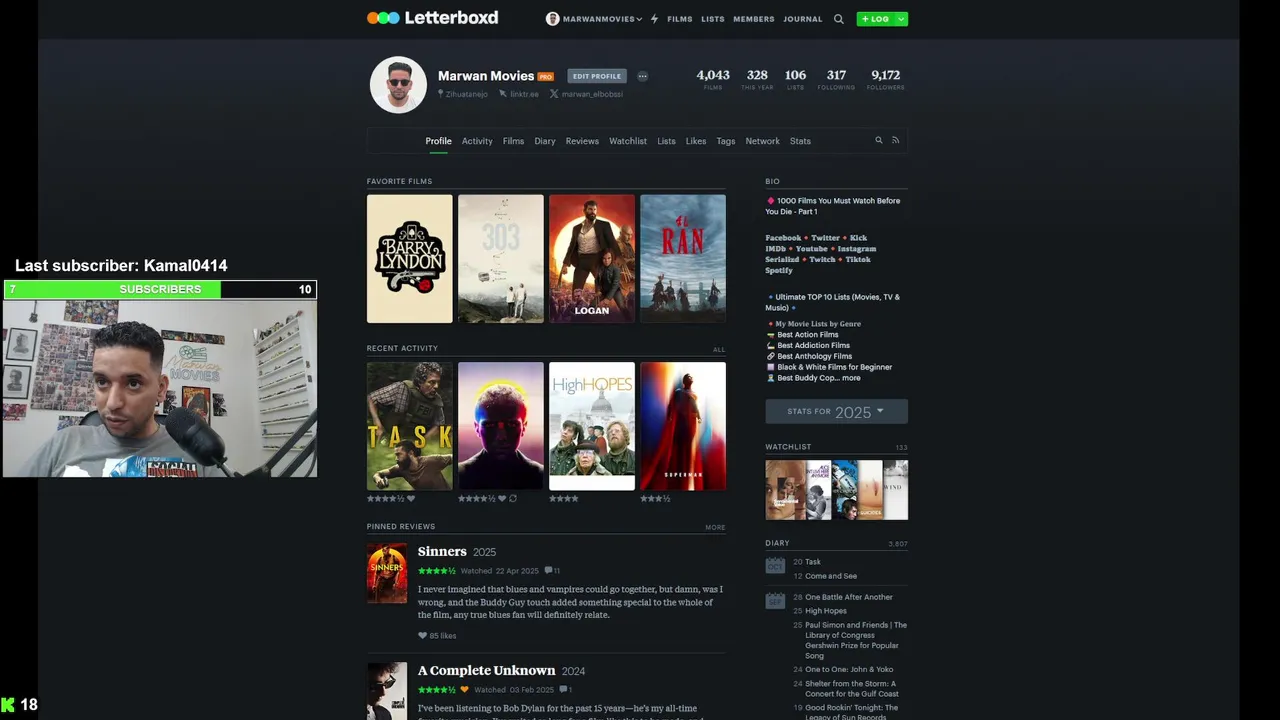Open the Stats for 2025 dropdown
This screenshot has height=720, width=1280.
836,411
